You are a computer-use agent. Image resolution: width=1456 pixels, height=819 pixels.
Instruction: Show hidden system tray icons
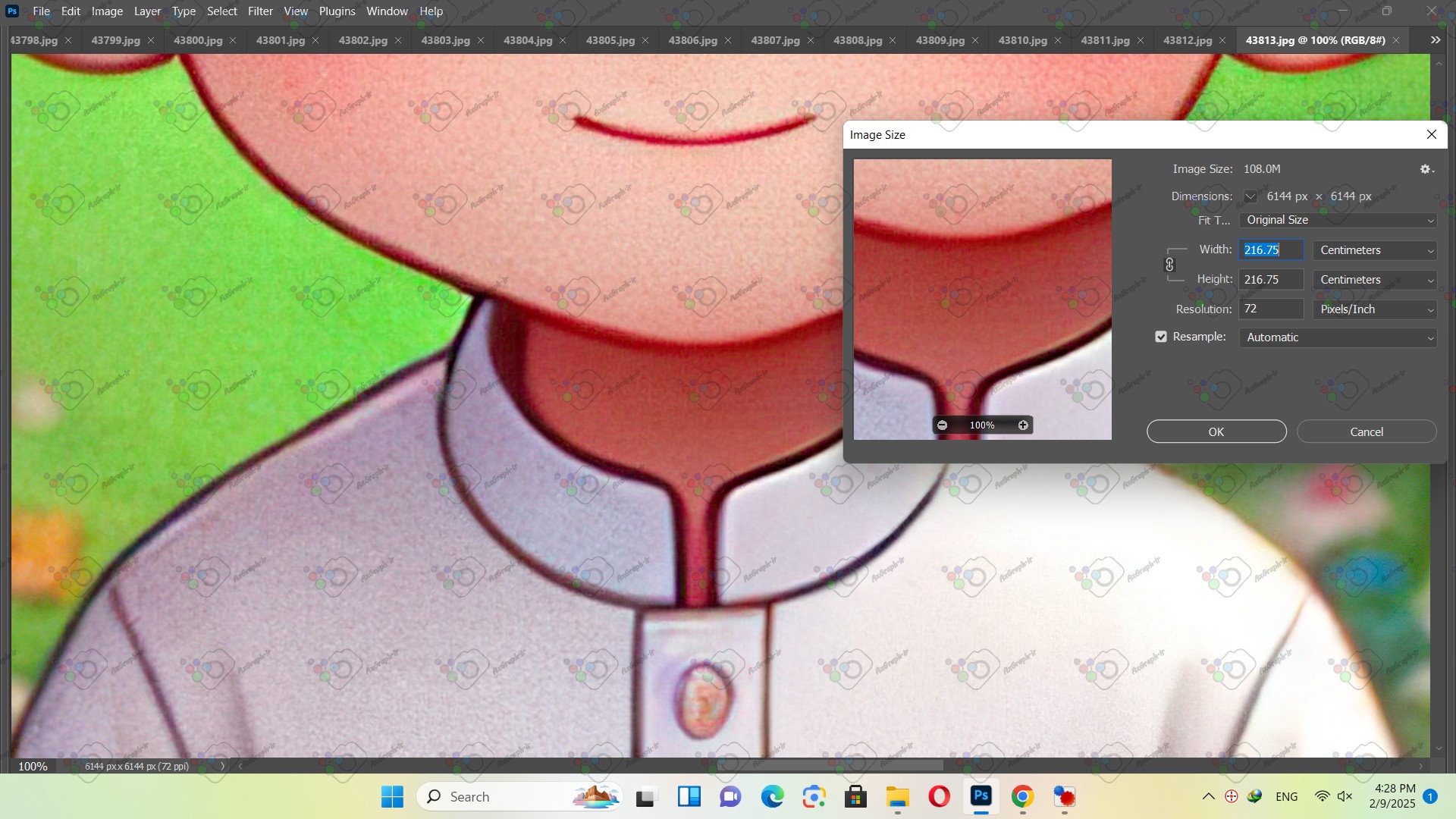[x=1208, y=796]
